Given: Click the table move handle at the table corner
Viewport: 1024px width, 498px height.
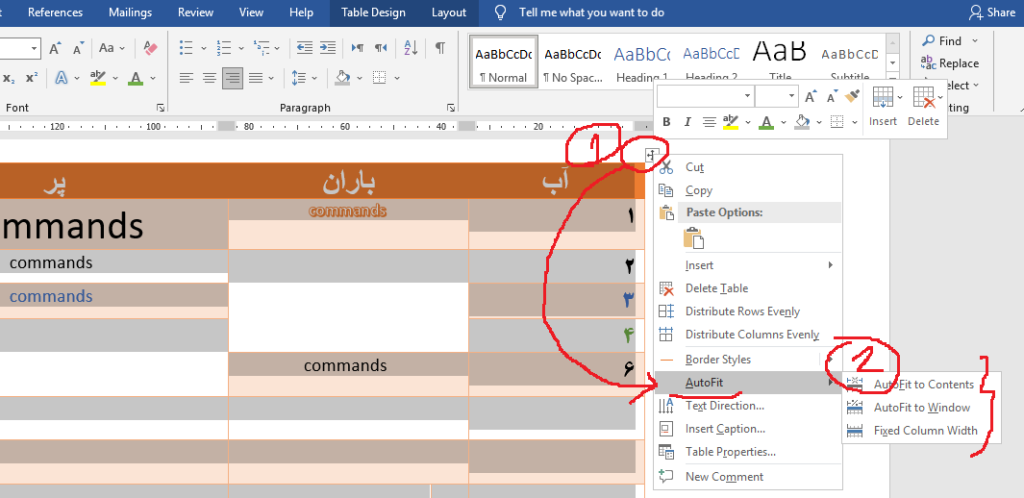Looking at the screenshot, I should click(650, 156).
